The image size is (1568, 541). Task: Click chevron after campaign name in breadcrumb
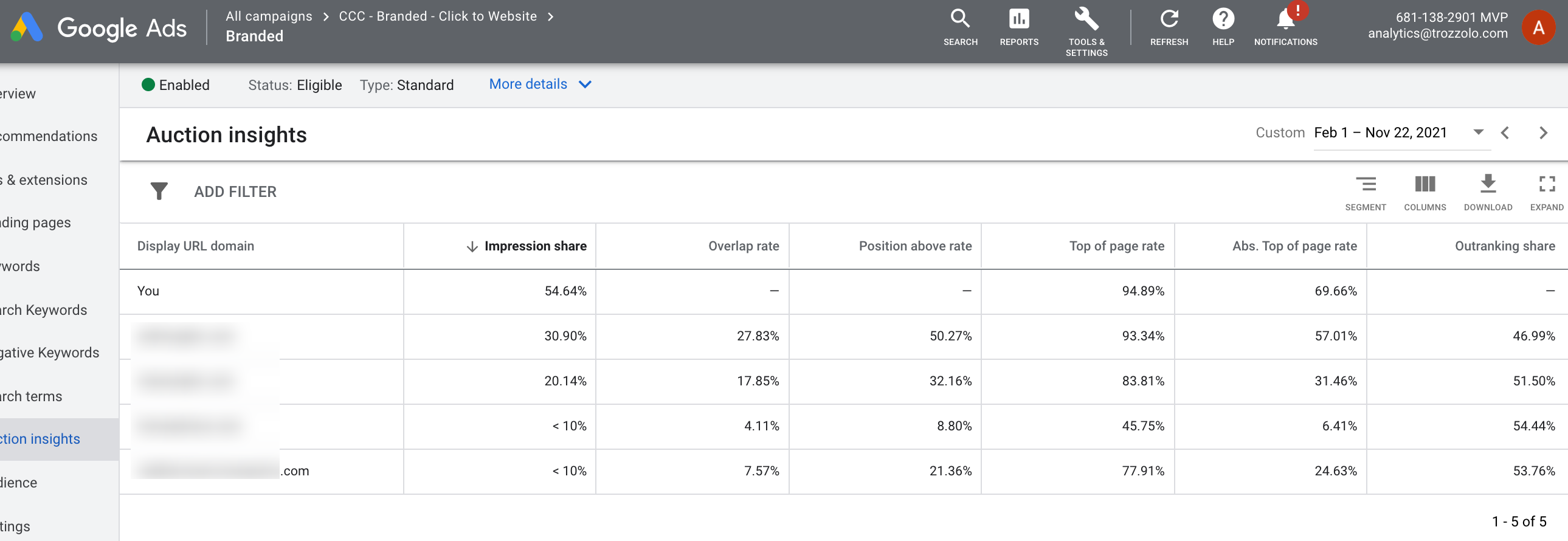(550, 16)
